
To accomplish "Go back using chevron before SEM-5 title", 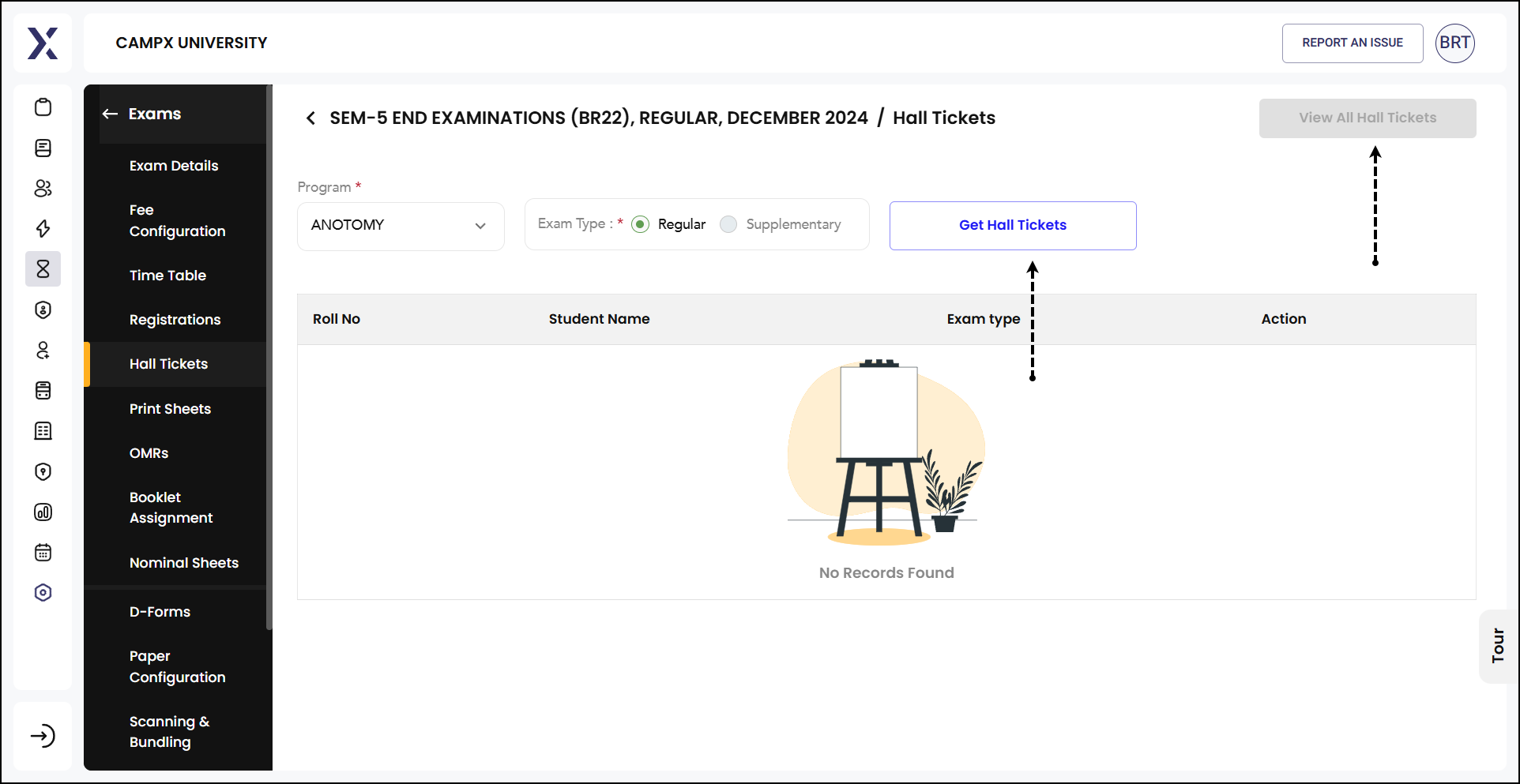I will click(x=310, y=118).
